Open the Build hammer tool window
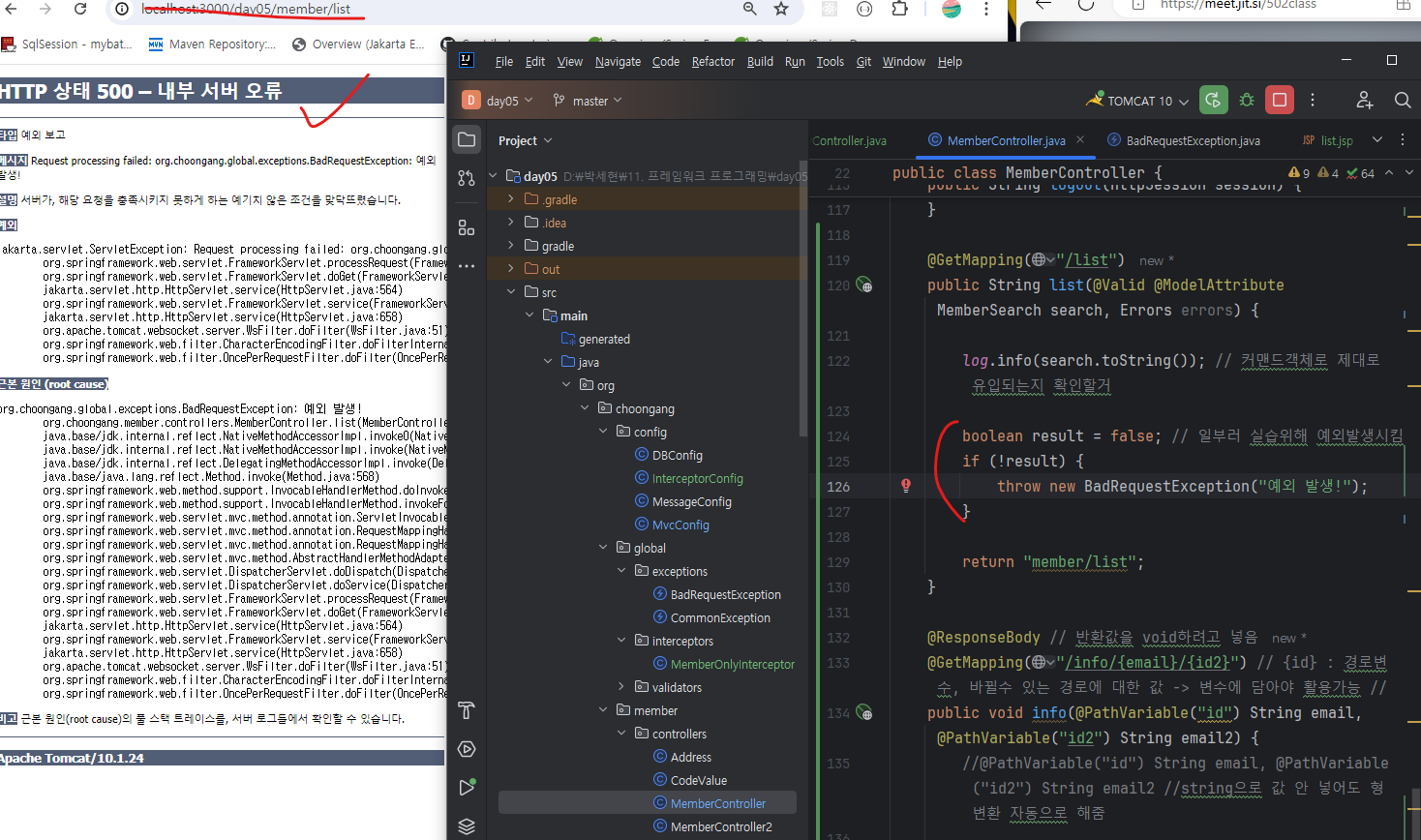Image resolution: width=1421 pixels, height=840 pixels. (x=467, y=710)
